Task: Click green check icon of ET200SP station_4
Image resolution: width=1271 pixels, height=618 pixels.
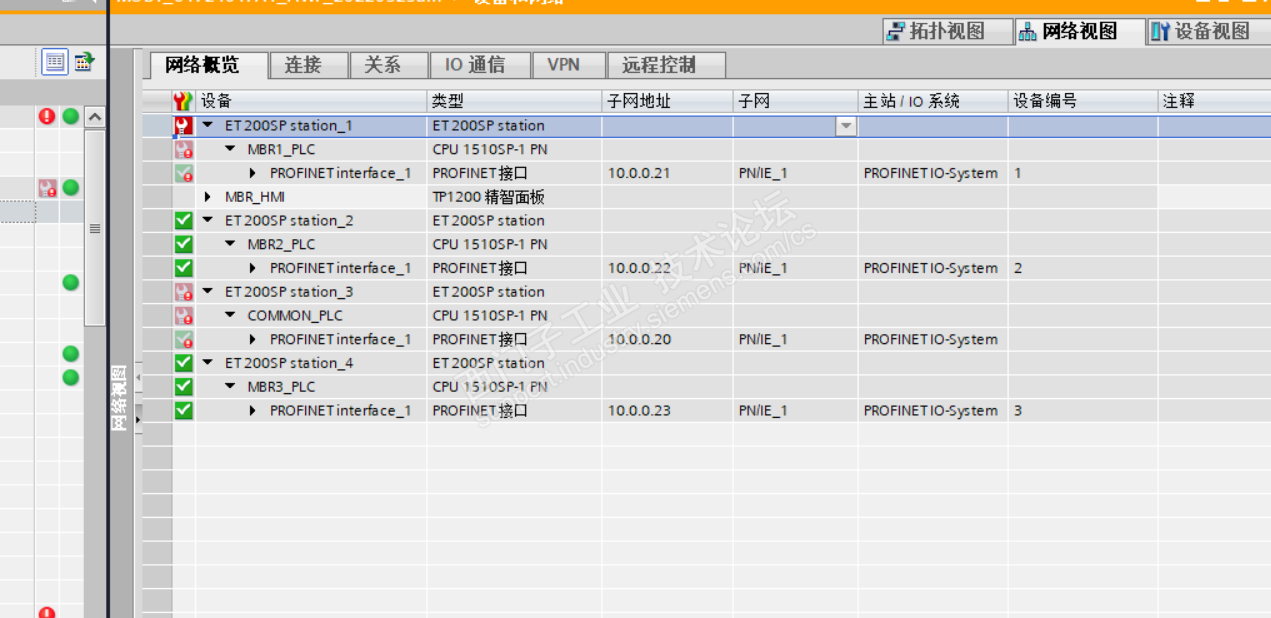Action: 183,363
